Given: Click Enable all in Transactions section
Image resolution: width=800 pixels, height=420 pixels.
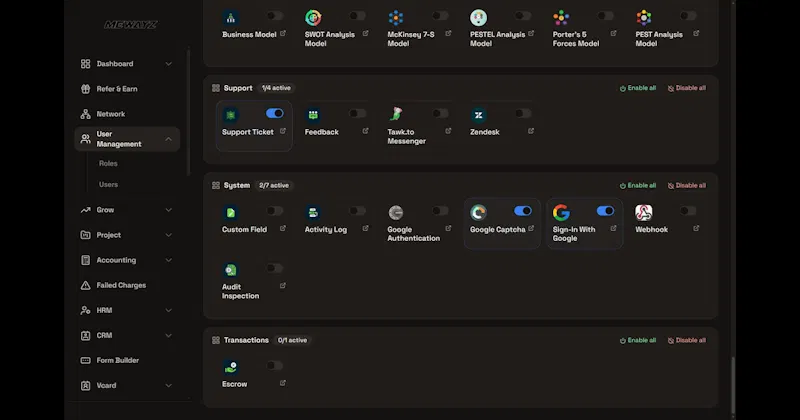Looking at the screenshot, I should pyautogui.click(x=638, y=340).
